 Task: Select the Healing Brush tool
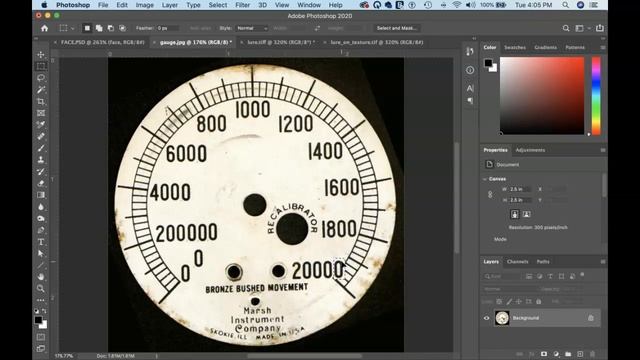tap(41, 136)
